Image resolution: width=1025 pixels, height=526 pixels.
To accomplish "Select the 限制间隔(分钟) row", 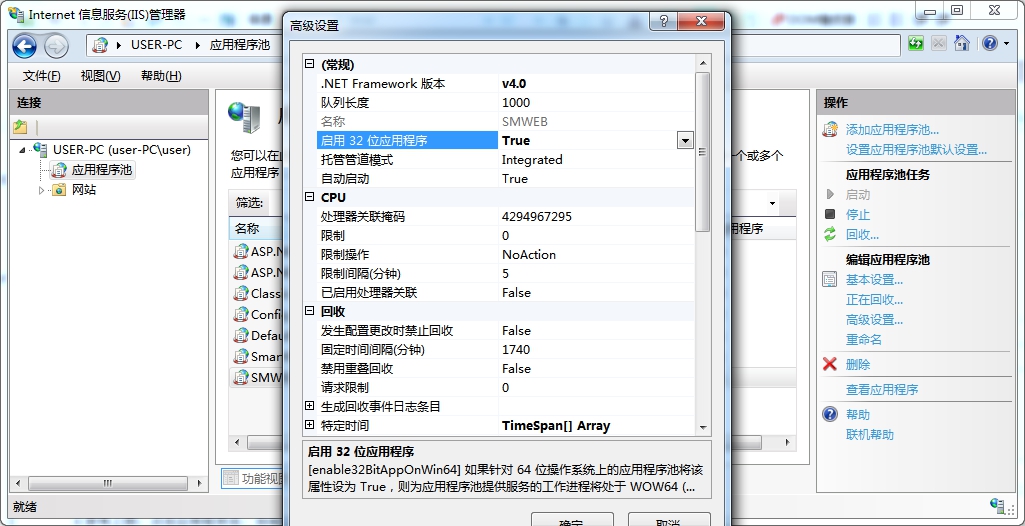I will point(505,273).
